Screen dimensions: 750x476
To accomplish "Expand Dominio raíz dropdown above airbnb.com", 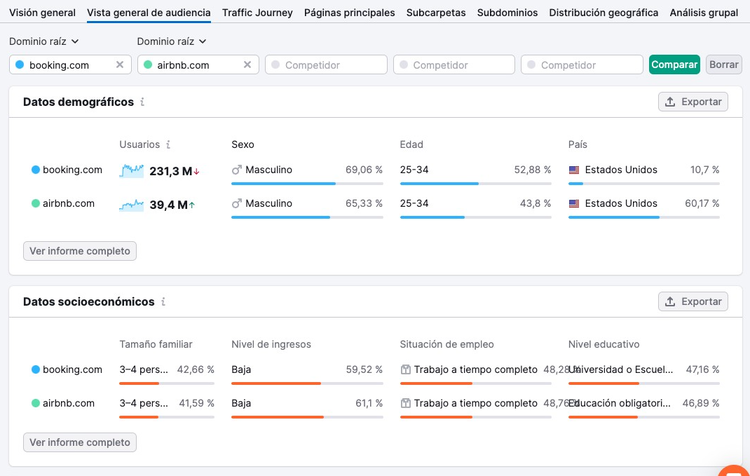I will tap(172, 42).
